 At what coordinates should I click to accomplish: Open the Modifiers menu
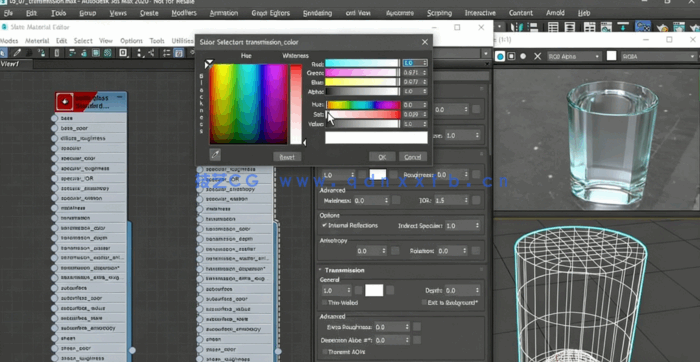pyautogui.click(x=184, y=13)
